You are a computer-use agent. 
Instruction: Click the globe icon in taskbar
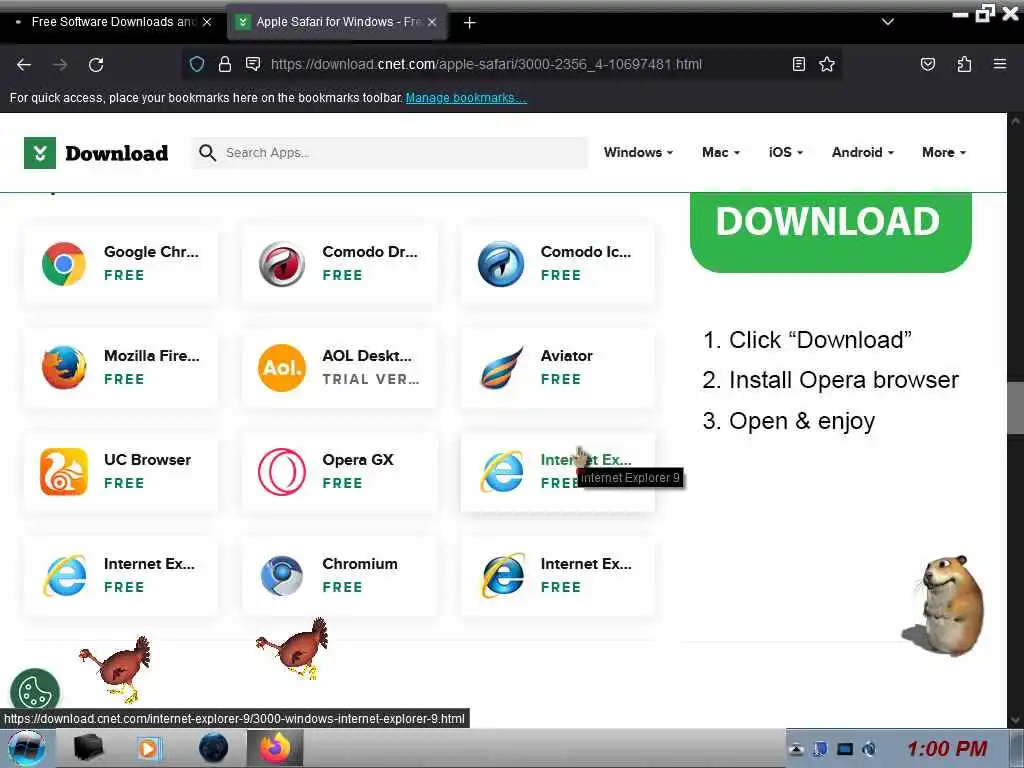[x=213, y=748]
